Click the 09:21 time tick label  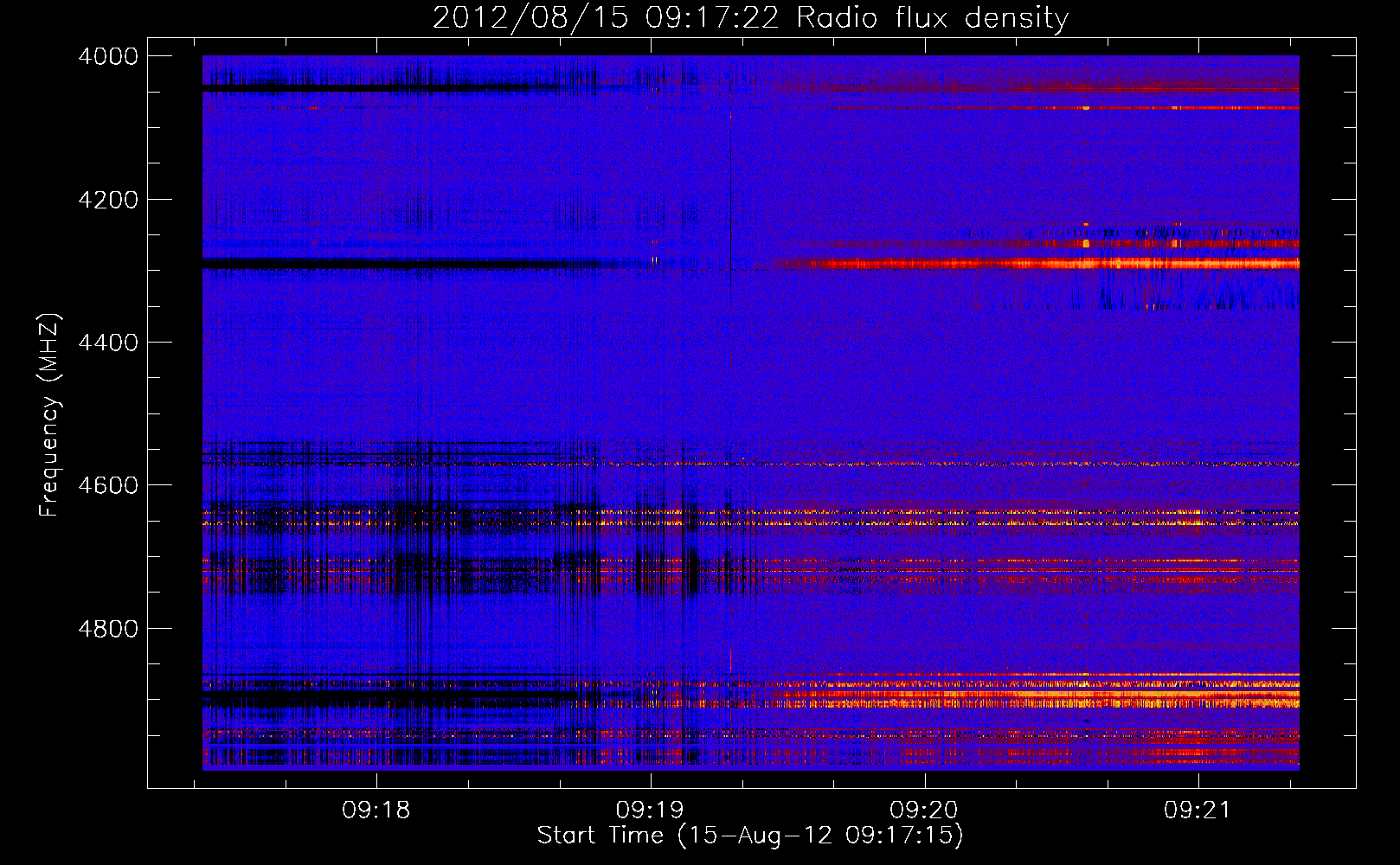click(1198, 811)
